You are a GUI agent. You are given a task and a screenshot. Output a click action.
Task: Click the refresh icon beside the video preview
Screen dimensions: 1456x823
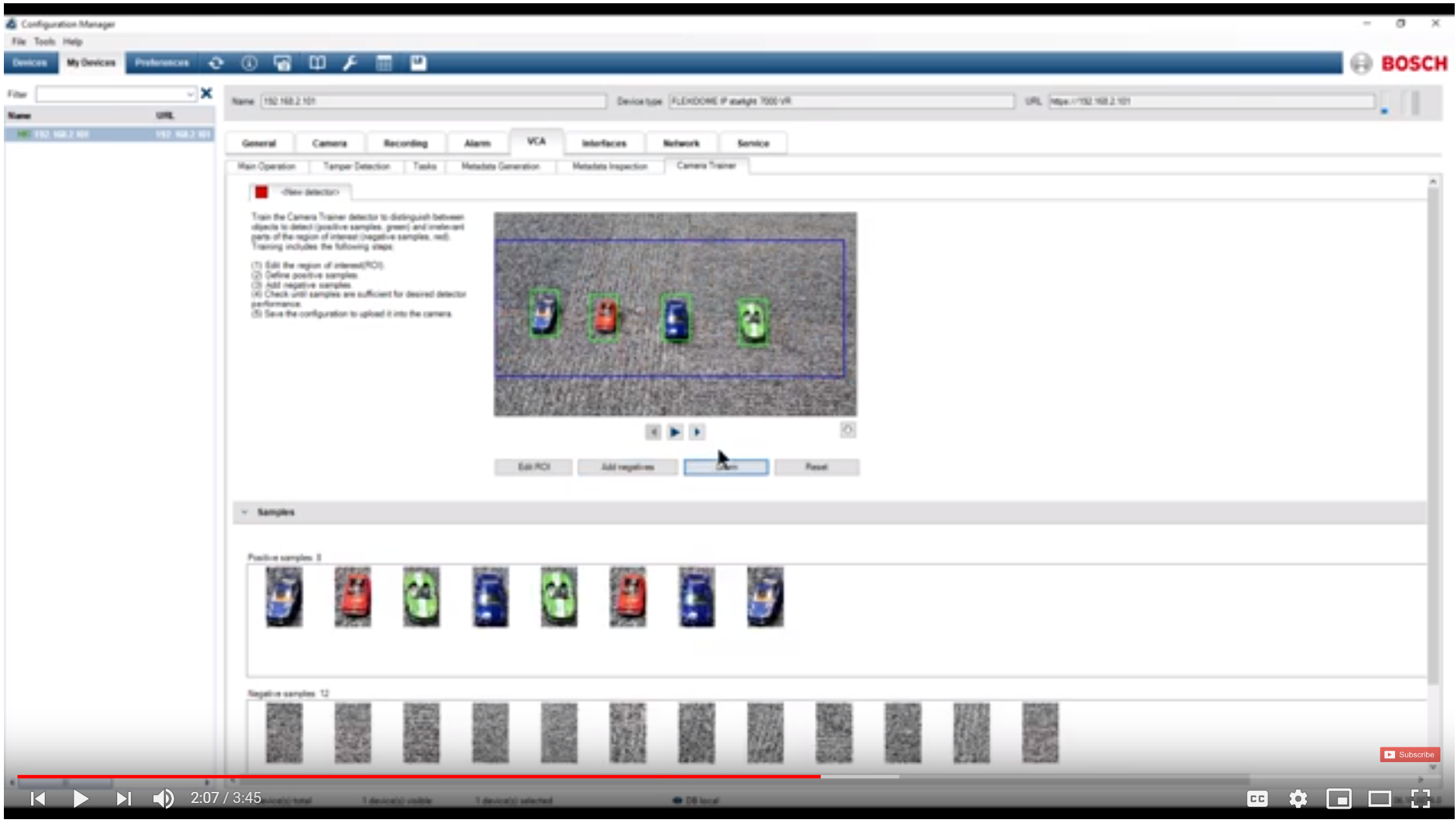[x=848, y=429]
